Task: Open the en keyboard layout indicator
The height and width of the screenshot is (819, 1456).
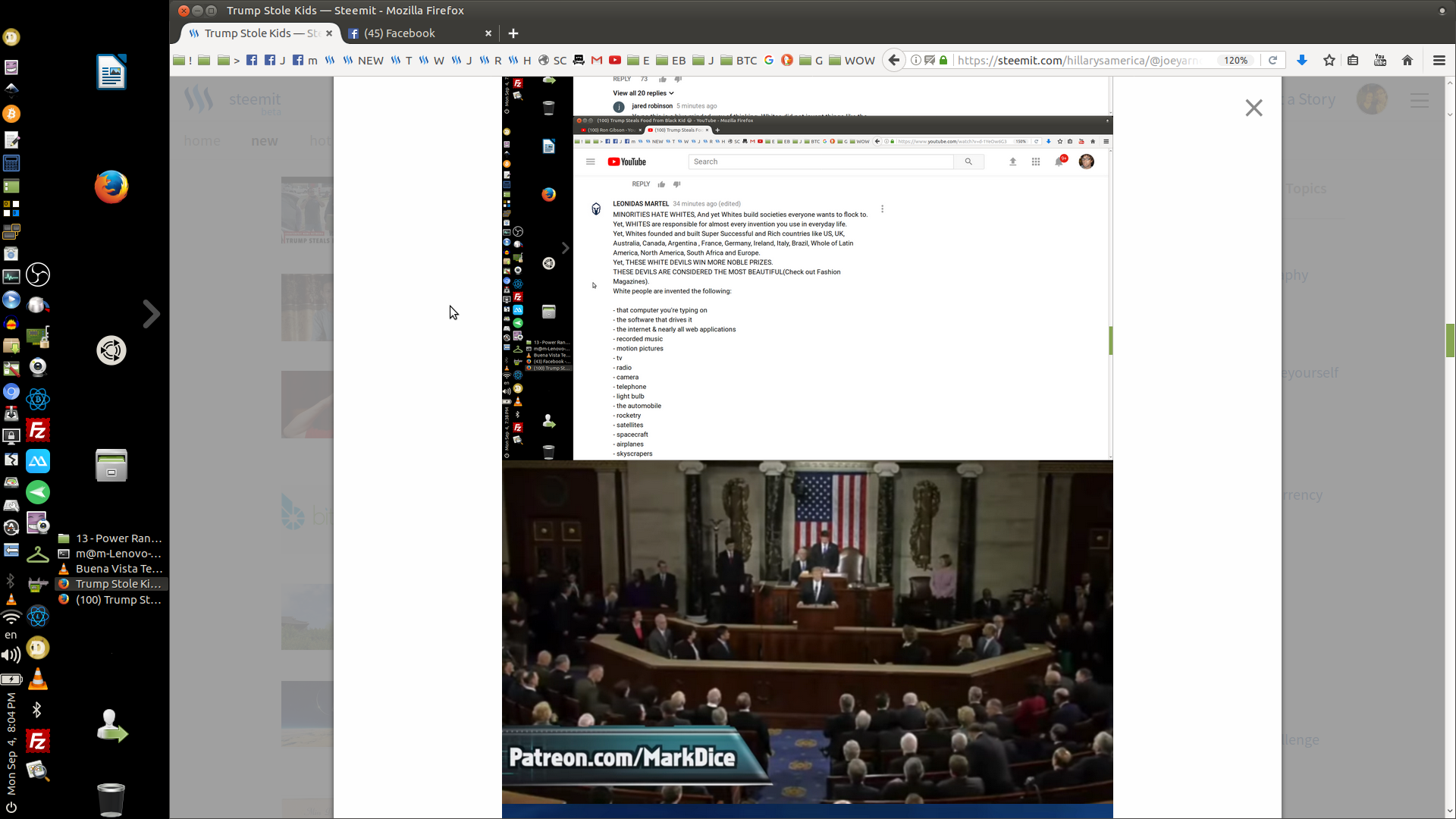Action: pos(11,635)
